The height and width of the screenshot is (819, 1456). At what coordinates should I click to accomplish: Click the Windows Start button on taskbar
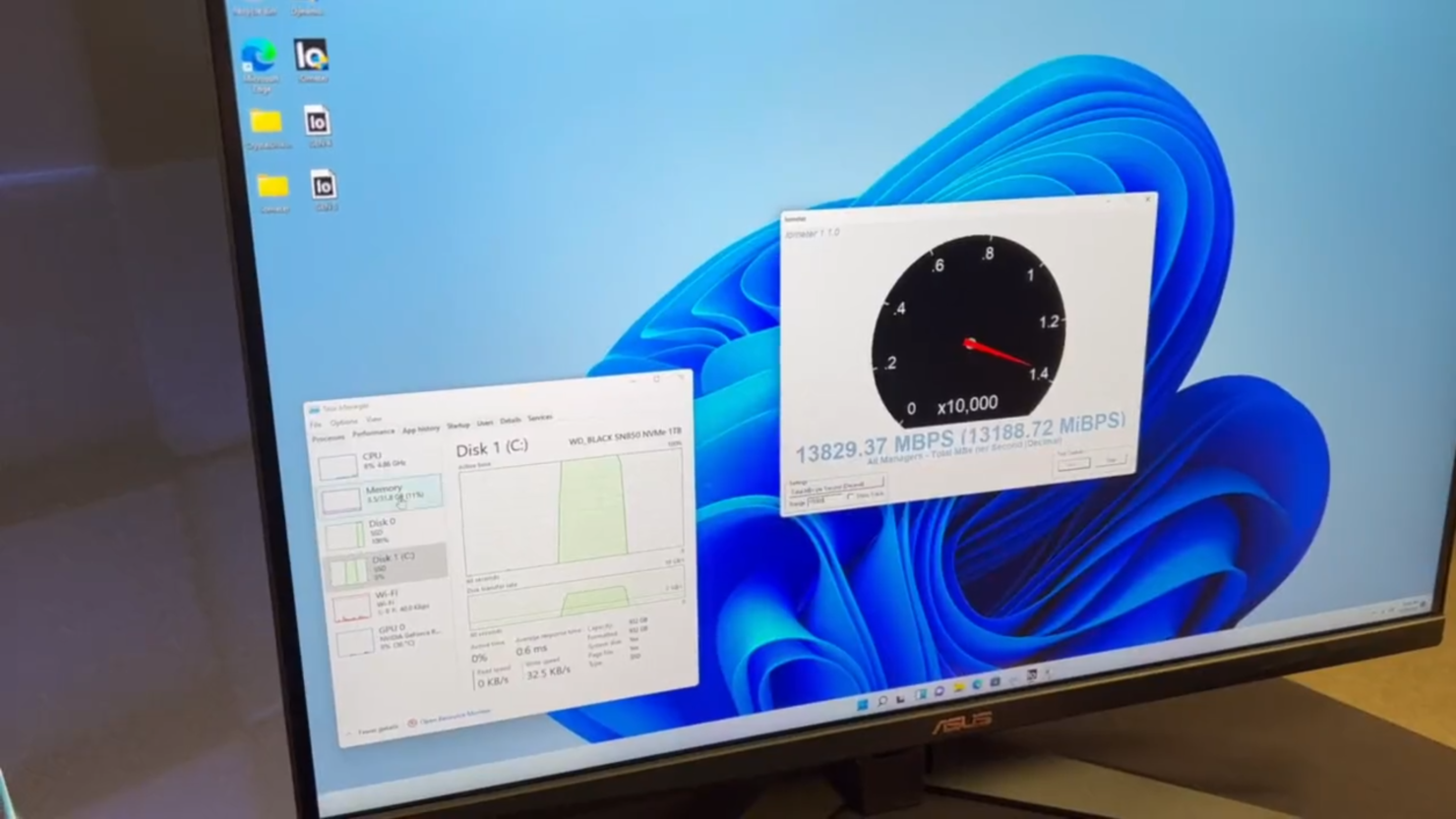pyautogui.click(x=863, y=705)
